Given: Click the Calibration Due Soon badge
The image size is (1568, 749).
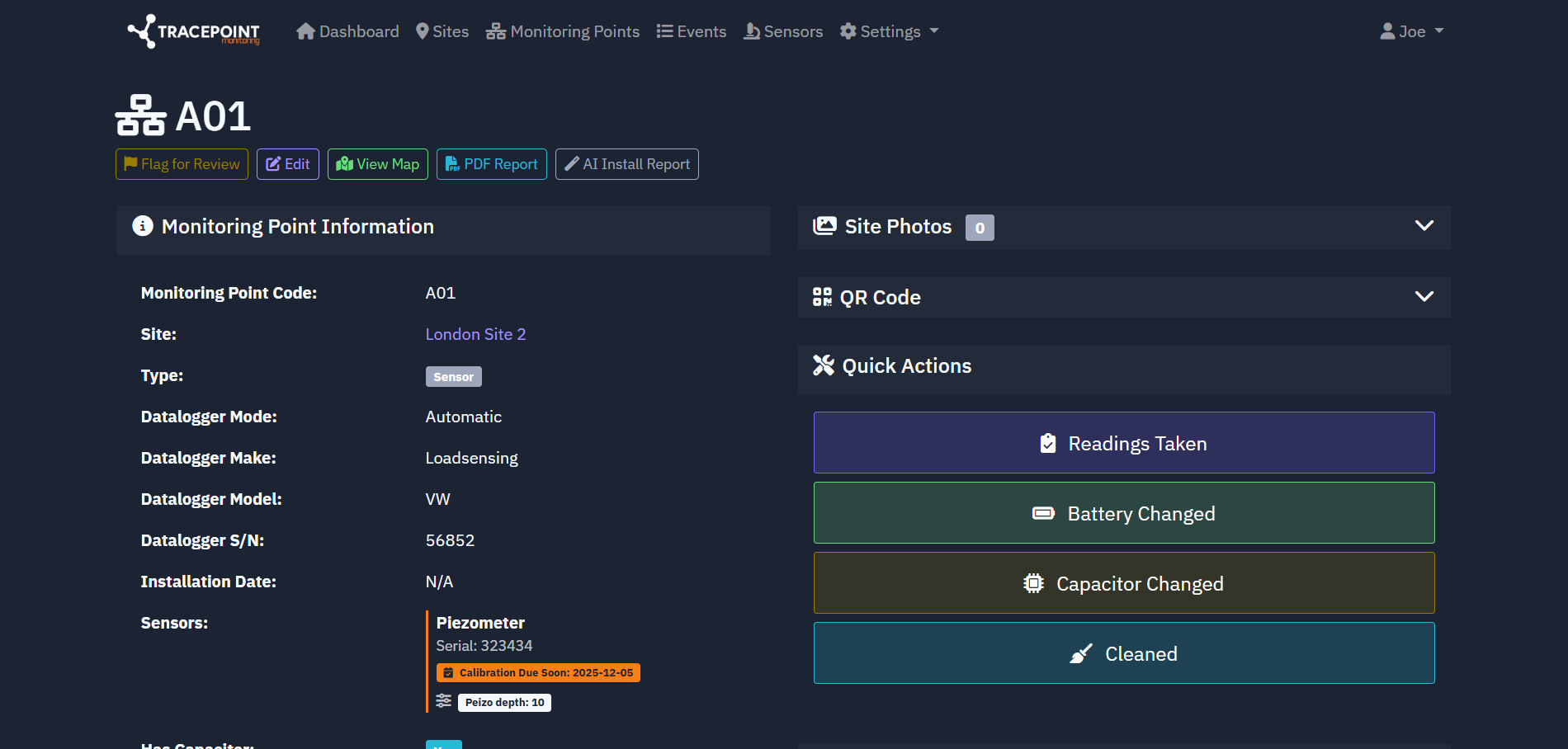Looking at the screenshot, I should pos(537,671).
